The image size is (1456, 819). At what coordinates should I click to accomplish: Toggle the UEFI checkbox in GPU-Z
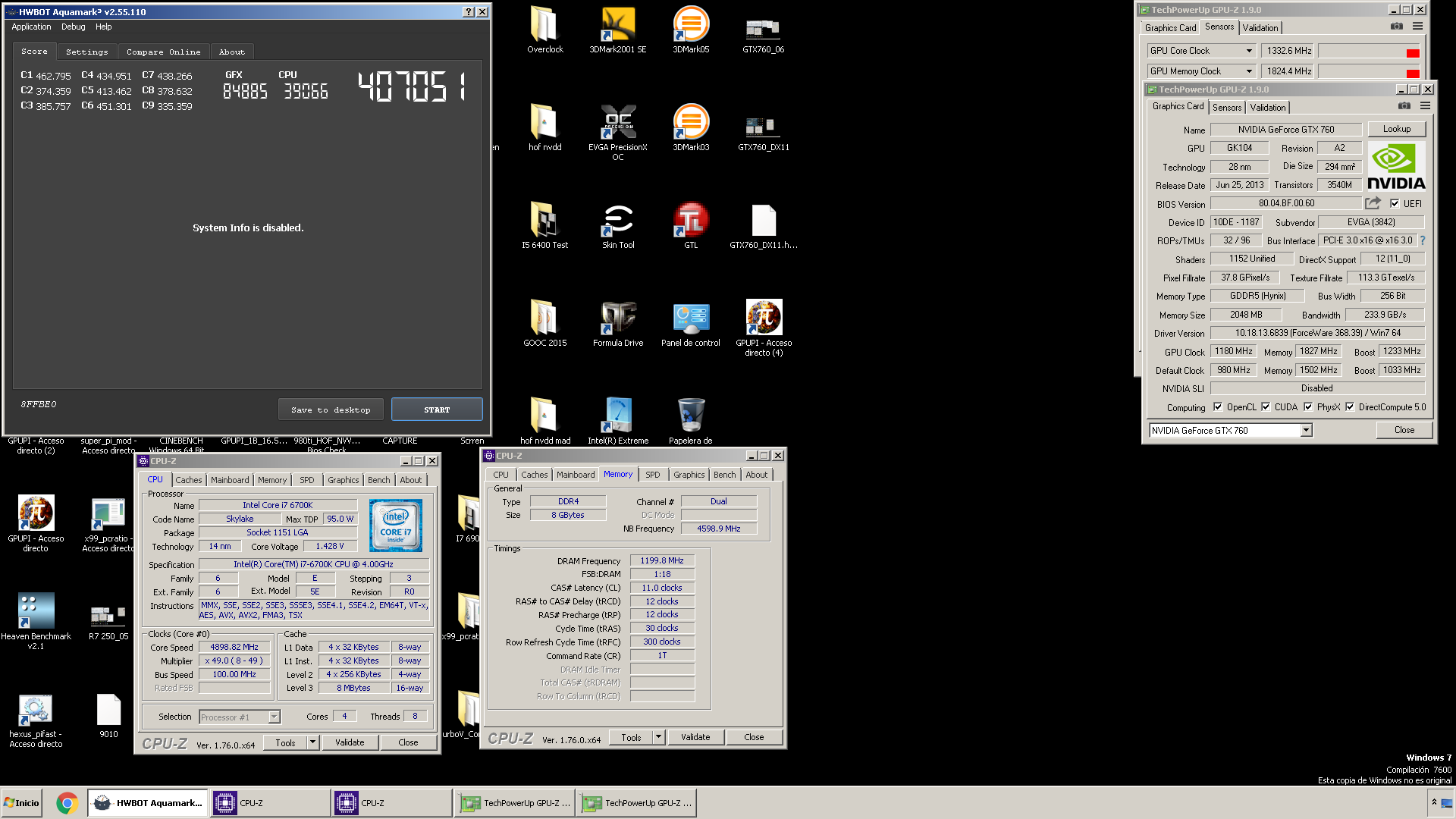tap(1395, 203)
